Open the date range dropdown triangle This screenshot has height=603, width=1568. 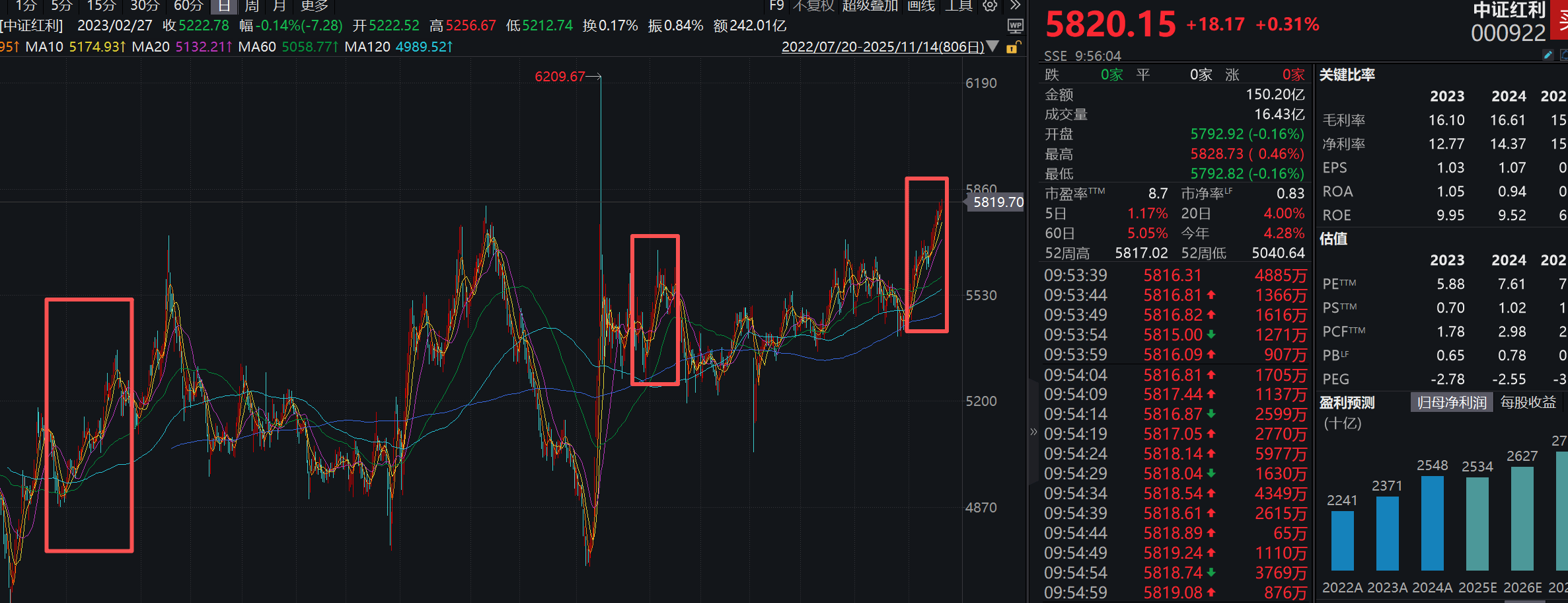point(992,47)
